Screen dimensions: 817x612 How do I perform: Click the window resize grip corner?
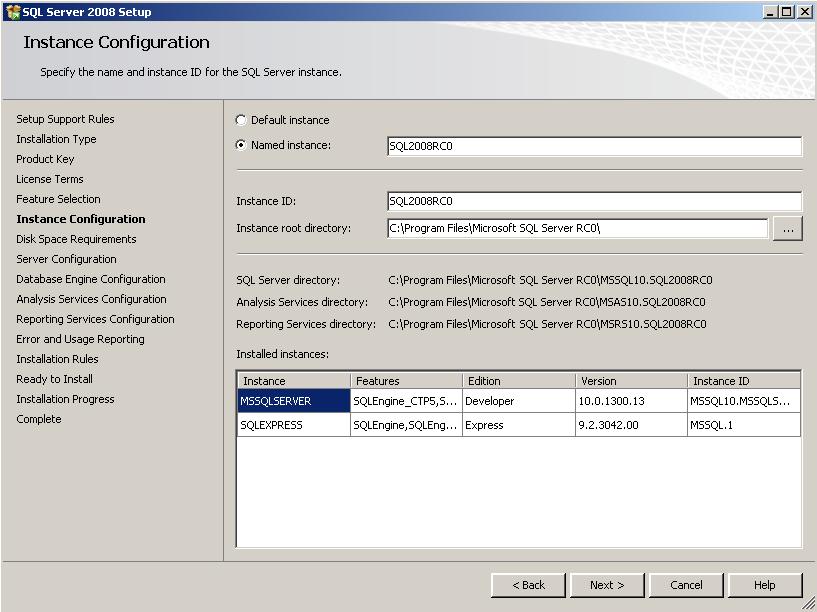click(809, 604)
